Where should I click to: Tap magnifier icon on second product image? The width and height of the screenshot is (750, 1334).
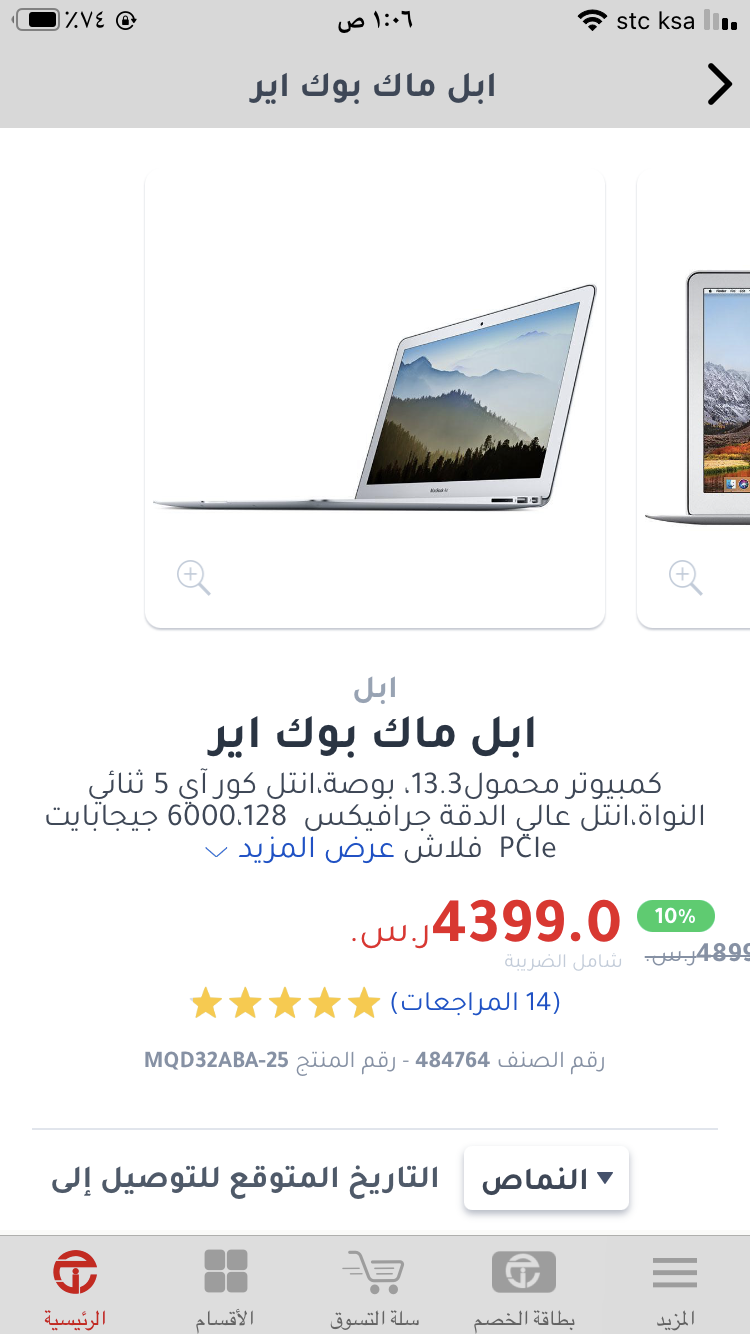coord(685,577)
